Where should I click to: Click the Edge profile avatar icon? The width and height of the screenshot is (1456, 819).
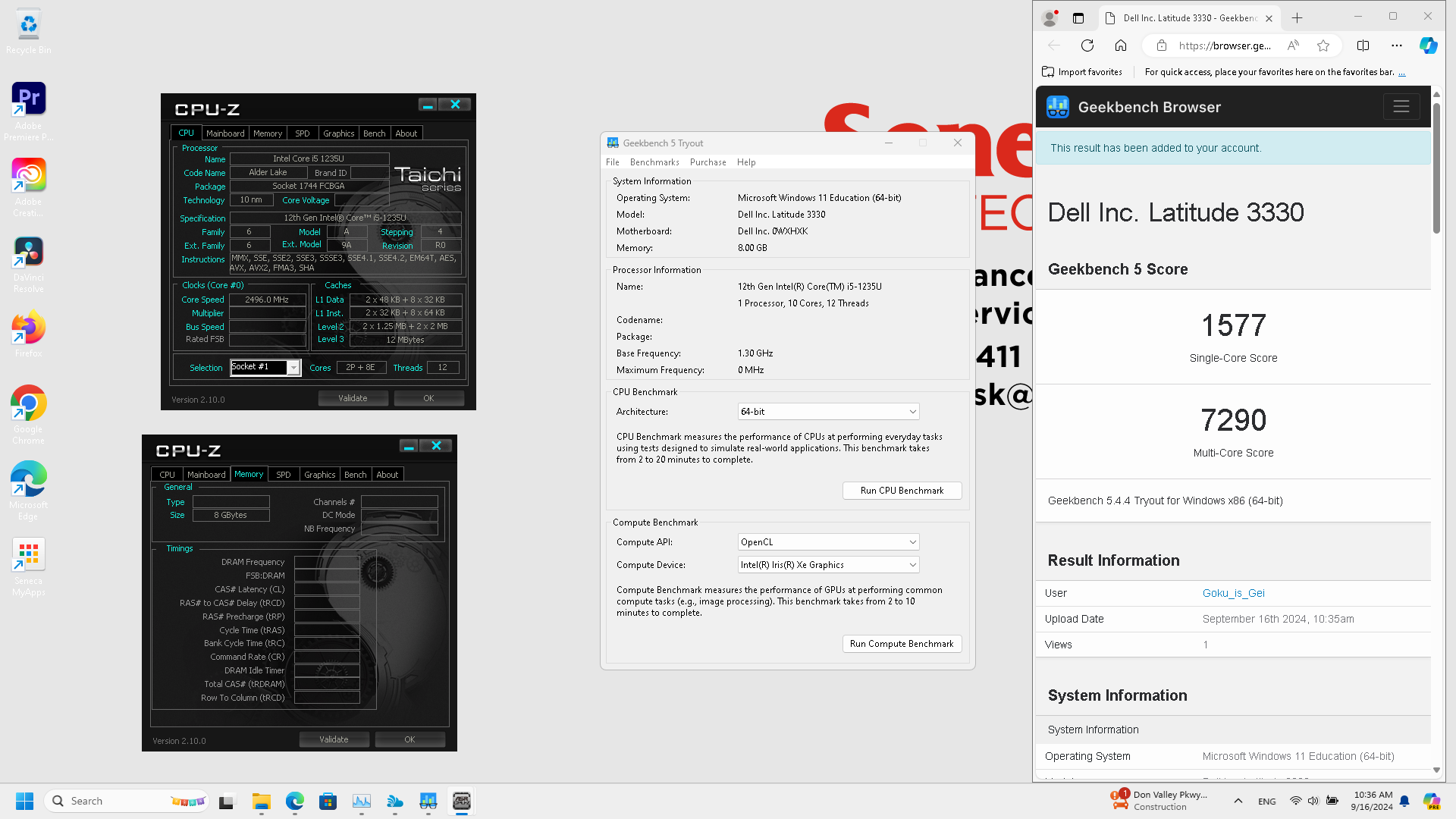tap(1050, 17)
